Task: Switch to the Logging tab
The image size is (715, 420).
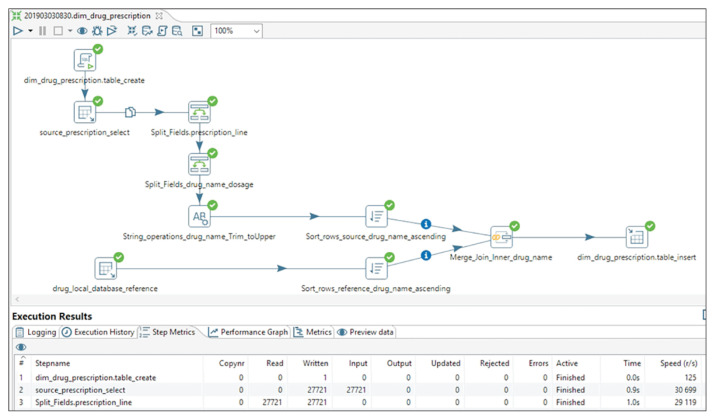Action: [36, 332]
